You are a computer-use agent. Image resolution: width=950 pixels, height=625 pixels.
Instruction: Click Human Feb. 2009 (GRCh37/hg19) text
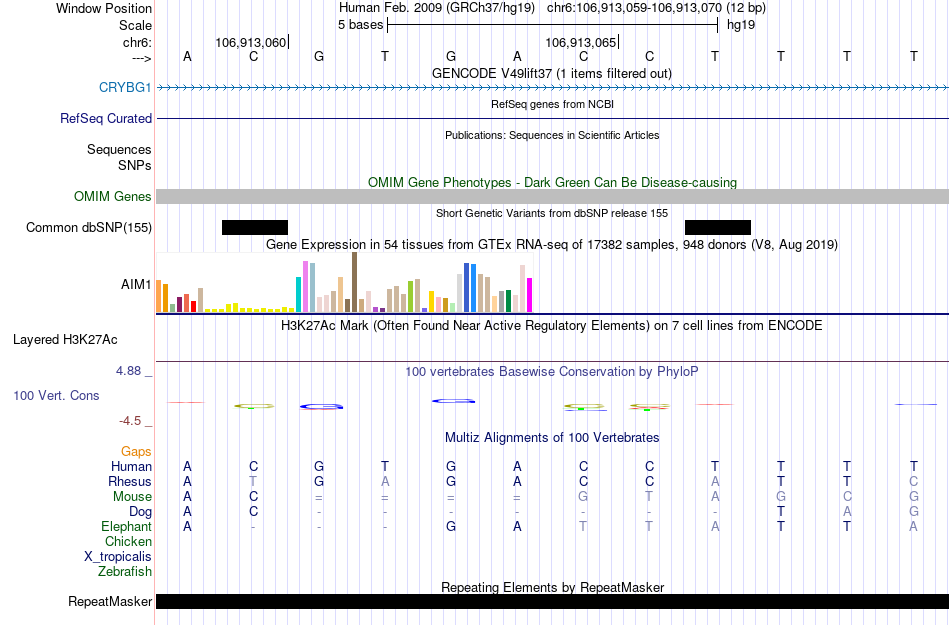click(437, 8)
